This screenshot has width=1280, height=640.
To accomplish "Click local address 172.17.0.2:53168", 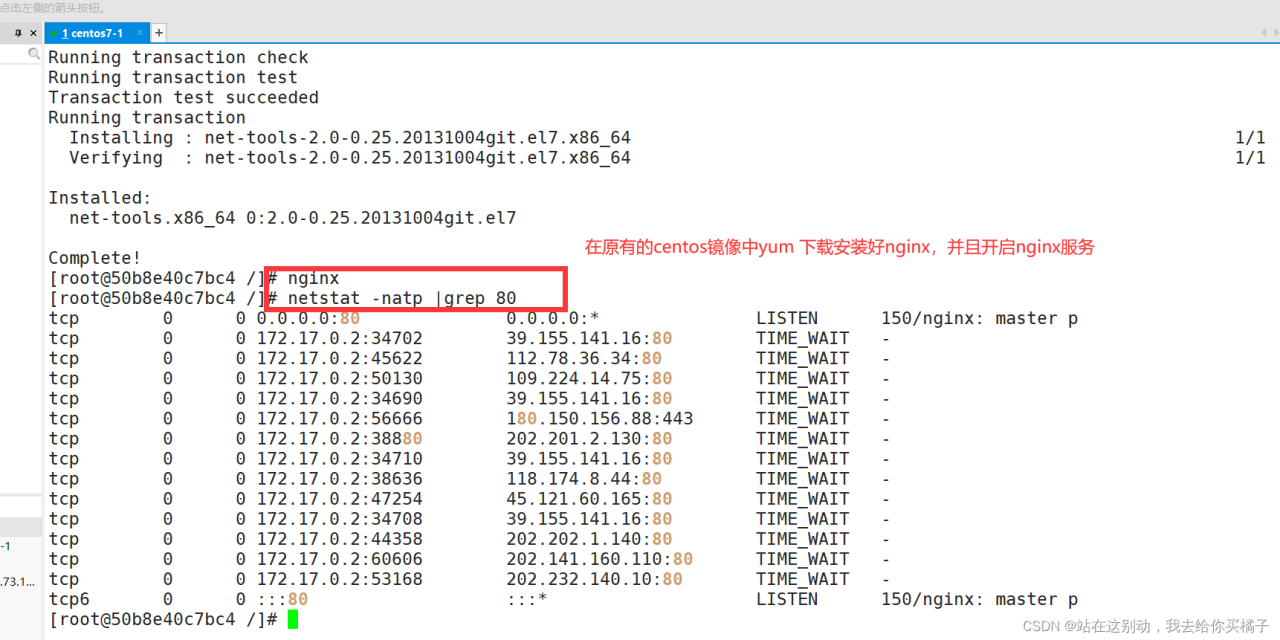I will tap(340, 578).
